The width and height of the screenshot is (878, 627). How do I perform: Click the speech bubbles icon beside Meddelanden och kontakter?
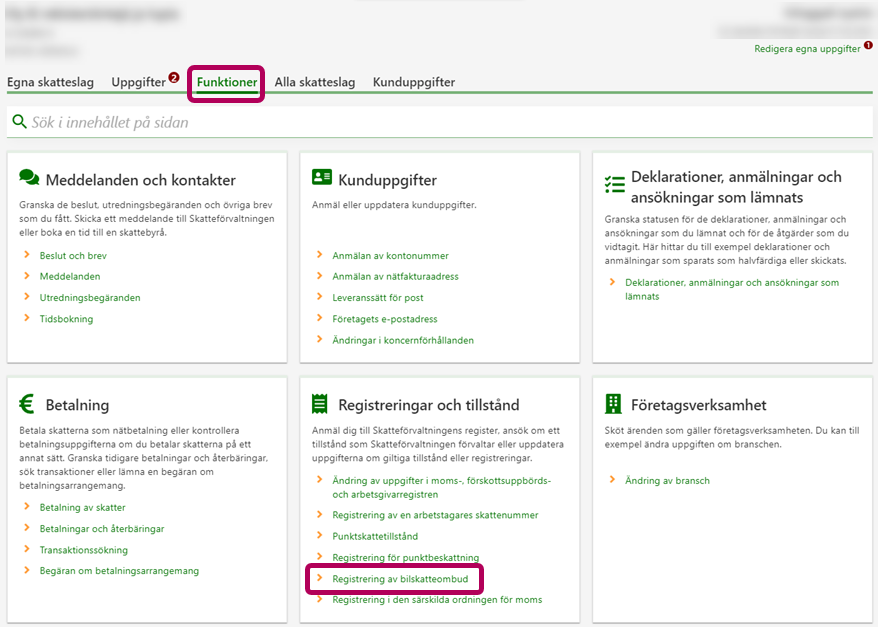click(29, 178)
